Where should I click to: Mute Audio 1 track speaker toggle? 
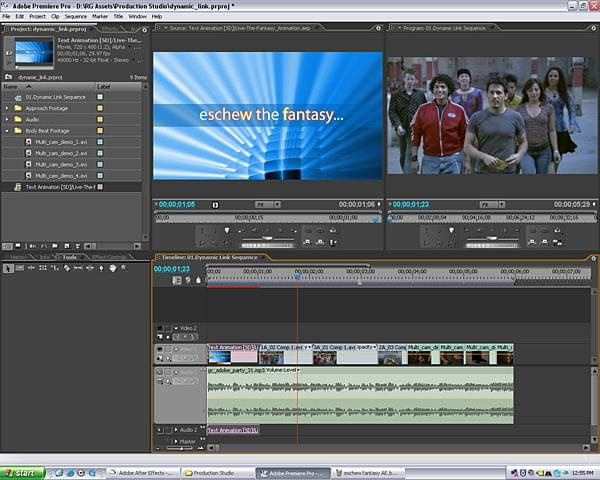160,371
